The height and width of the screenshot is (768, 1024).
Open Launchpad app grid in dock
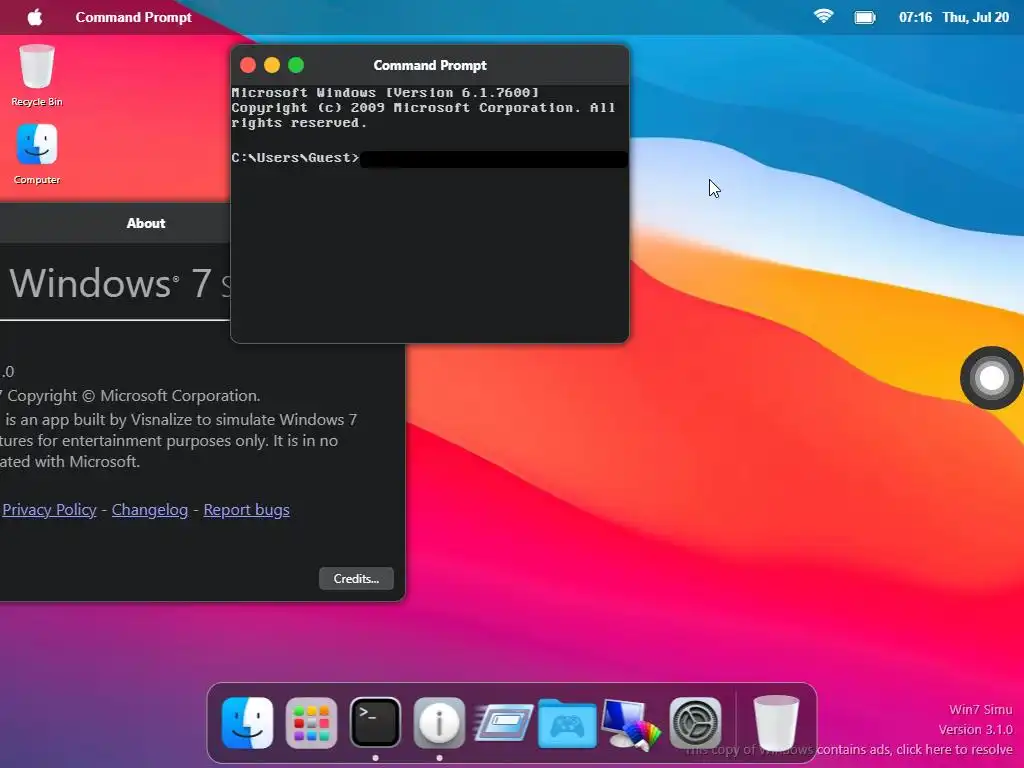pos(312,723)
